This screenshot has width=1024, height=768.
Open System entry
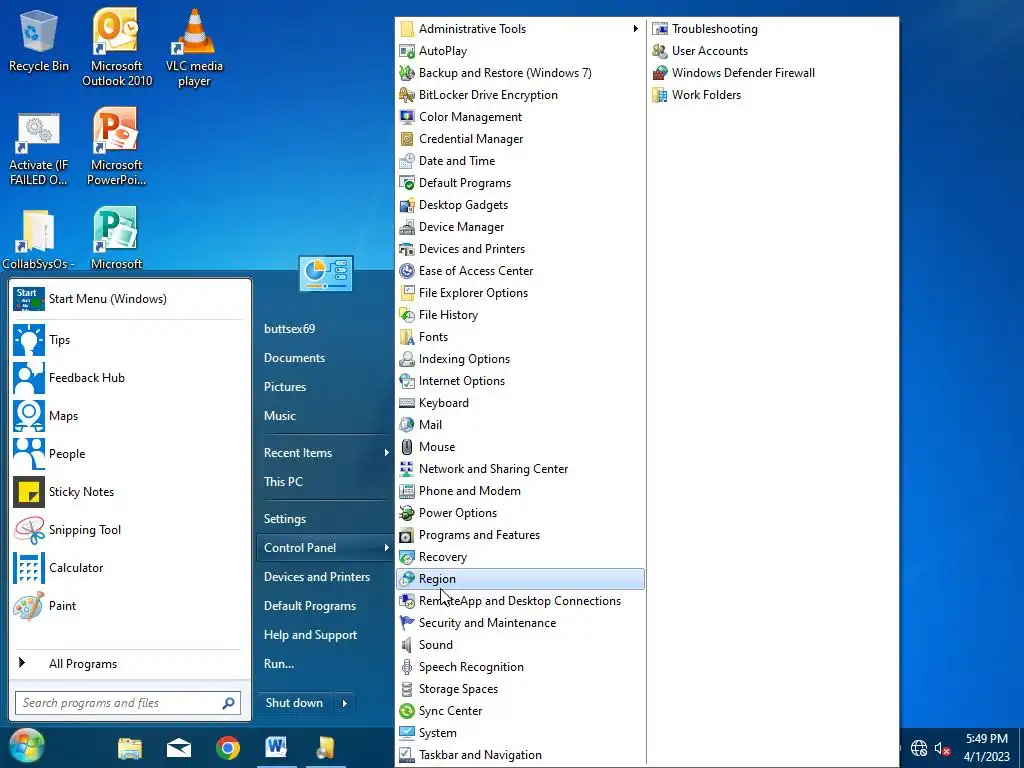[520, 733]
